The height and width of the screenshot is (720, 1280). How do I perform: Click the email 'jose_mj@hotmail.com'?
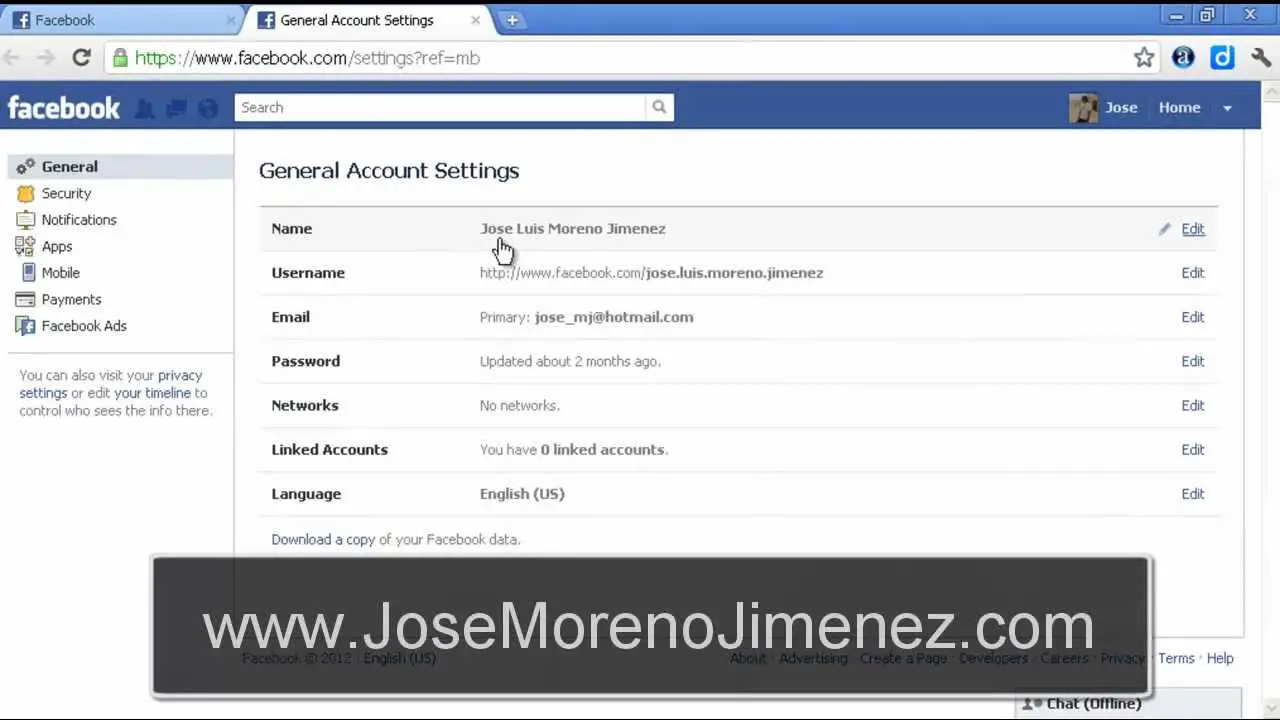[614, 317]
